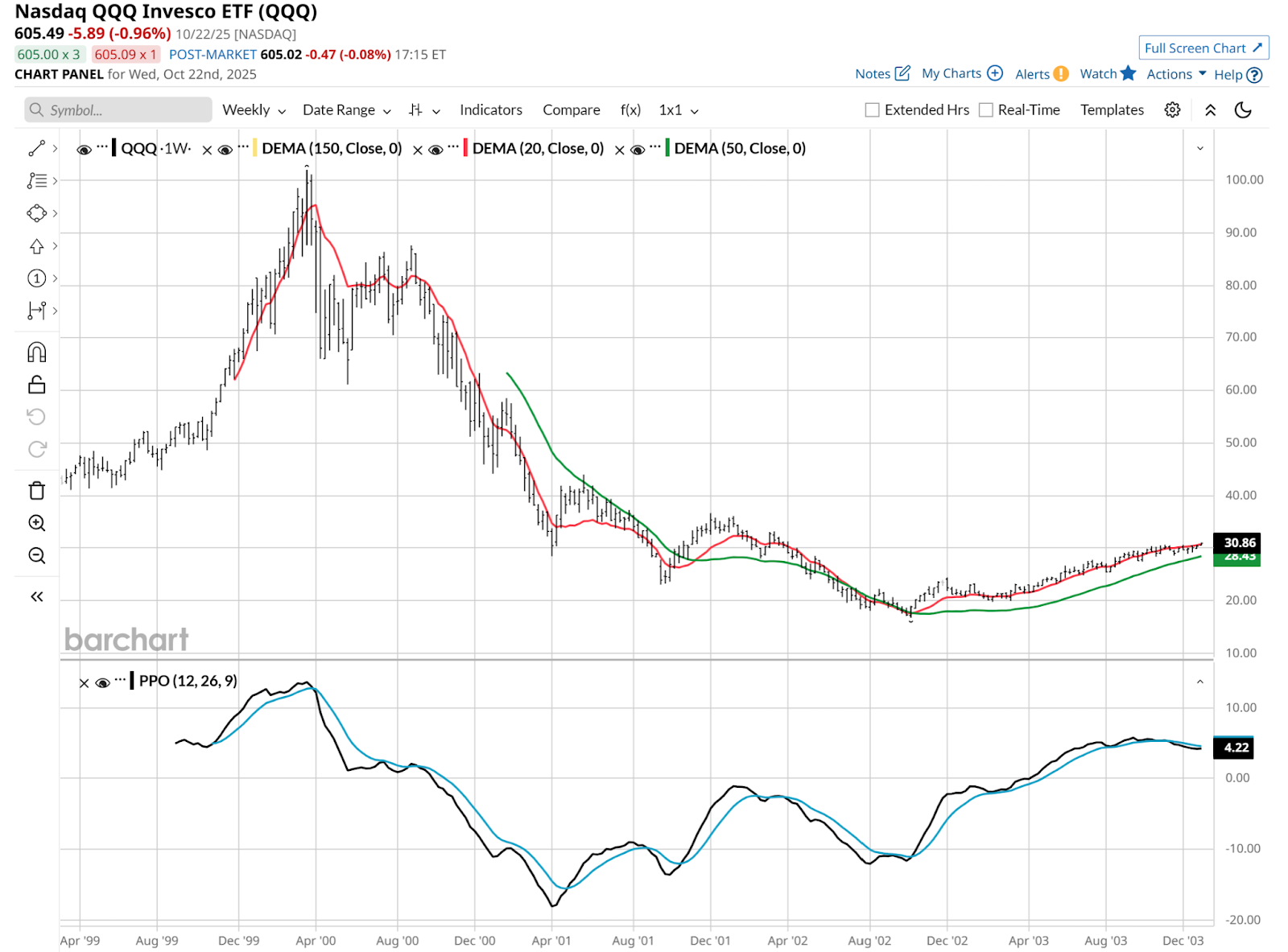Expand the Fibonacci tool options chevron
1288x952 pixels.
pos(55,181)
